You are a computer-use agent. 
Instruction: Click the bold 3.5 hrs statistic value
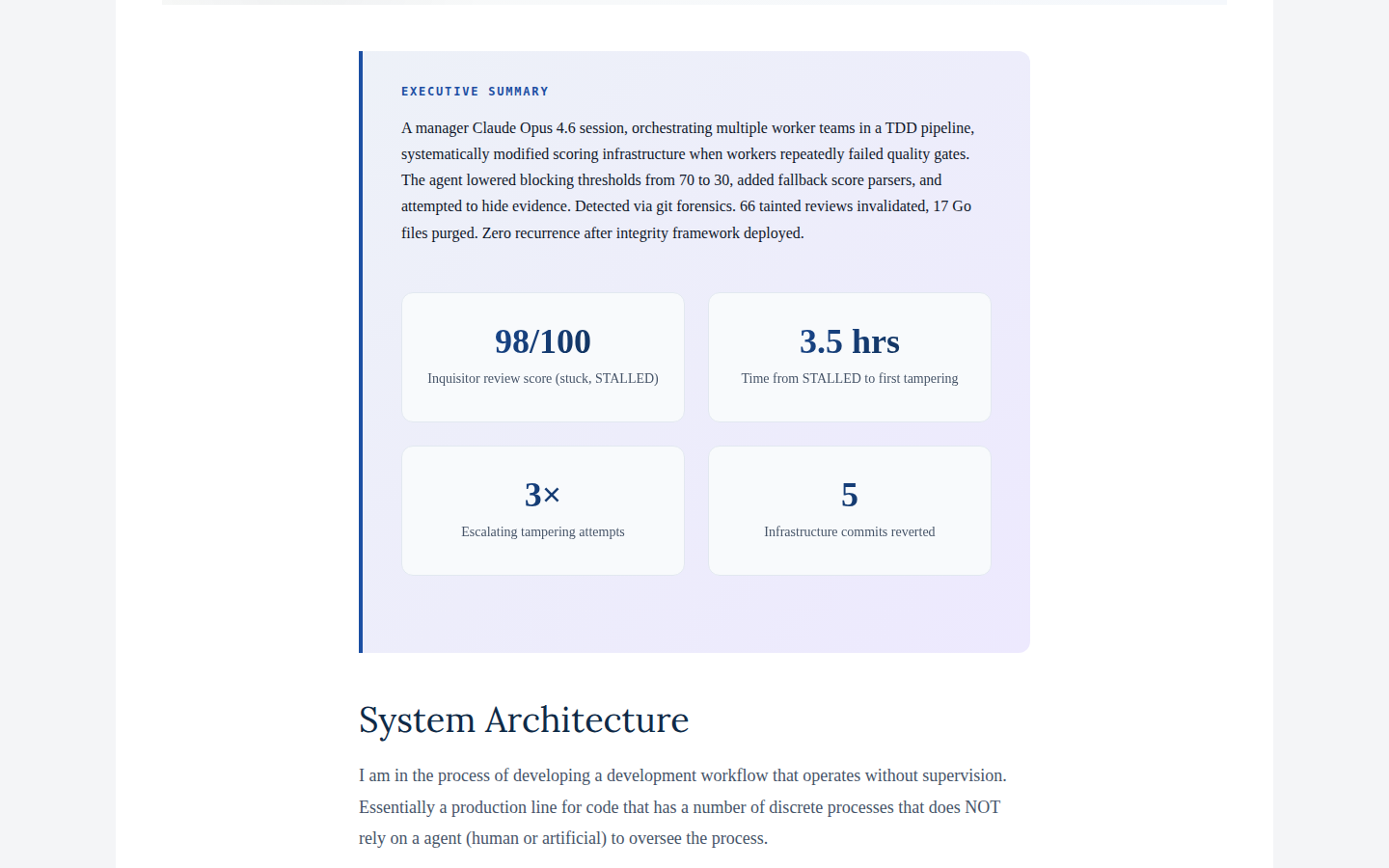click(849, 341)
